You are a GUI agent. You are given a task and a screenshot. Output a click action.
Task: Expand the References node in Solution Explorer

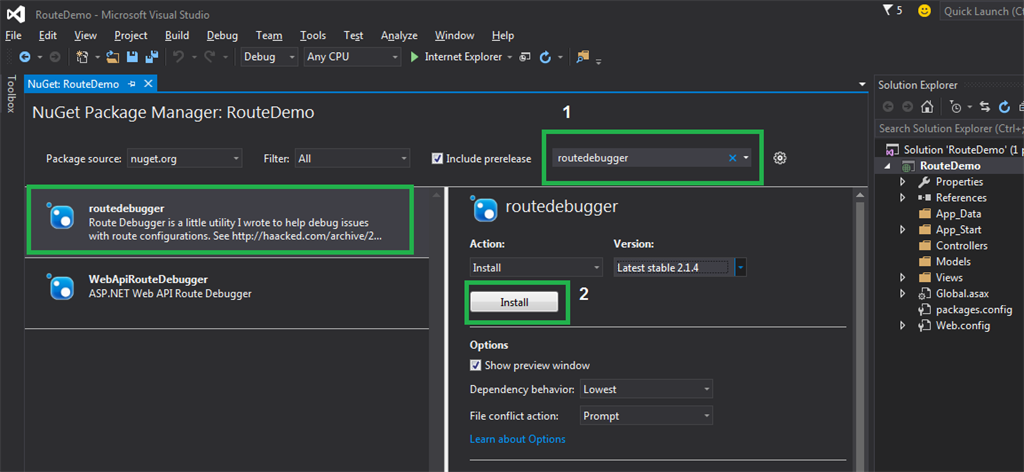click(903, 198)
